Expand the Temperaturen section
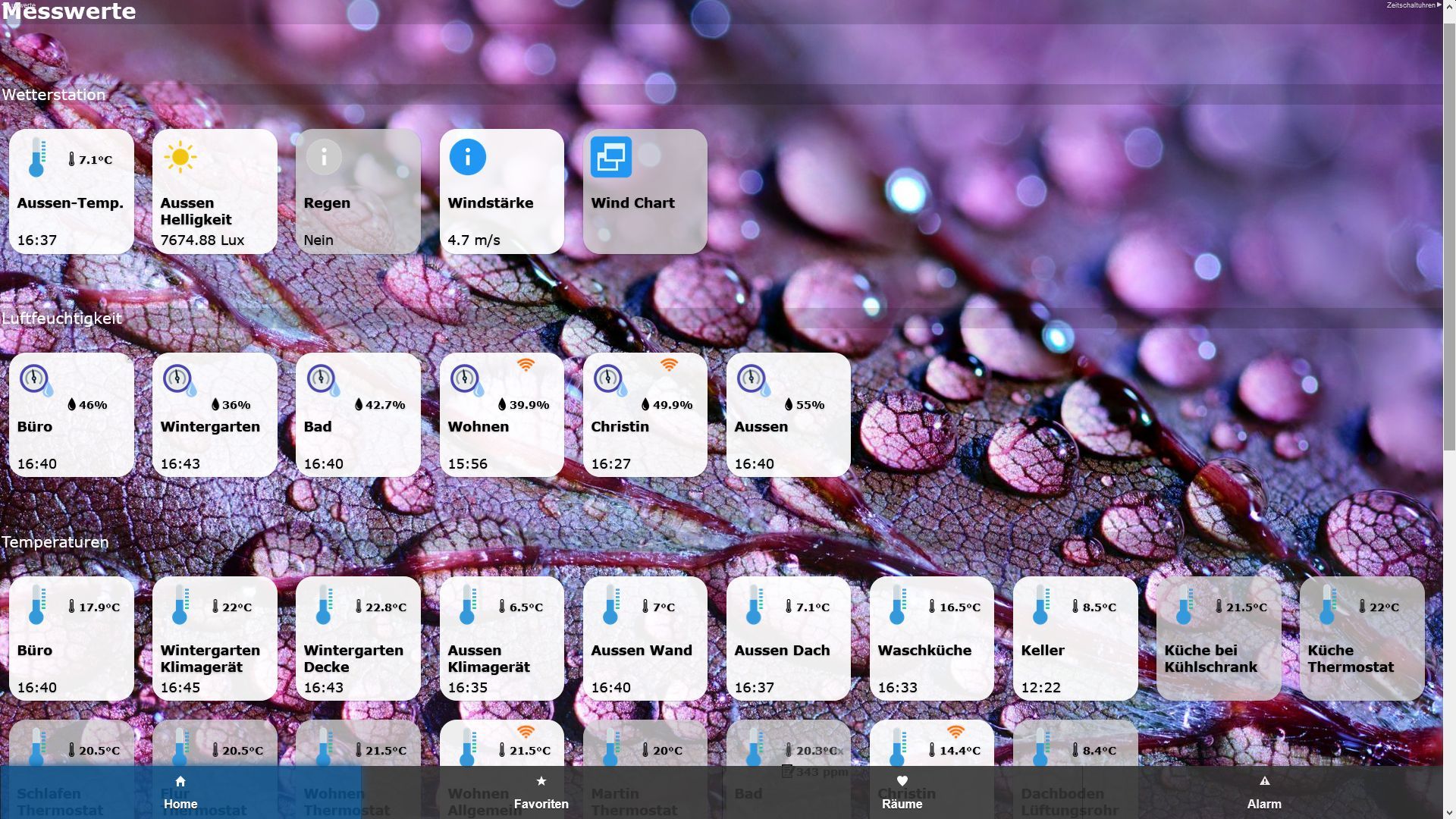This screenshot has width=1456, height=819. [55, 540]
